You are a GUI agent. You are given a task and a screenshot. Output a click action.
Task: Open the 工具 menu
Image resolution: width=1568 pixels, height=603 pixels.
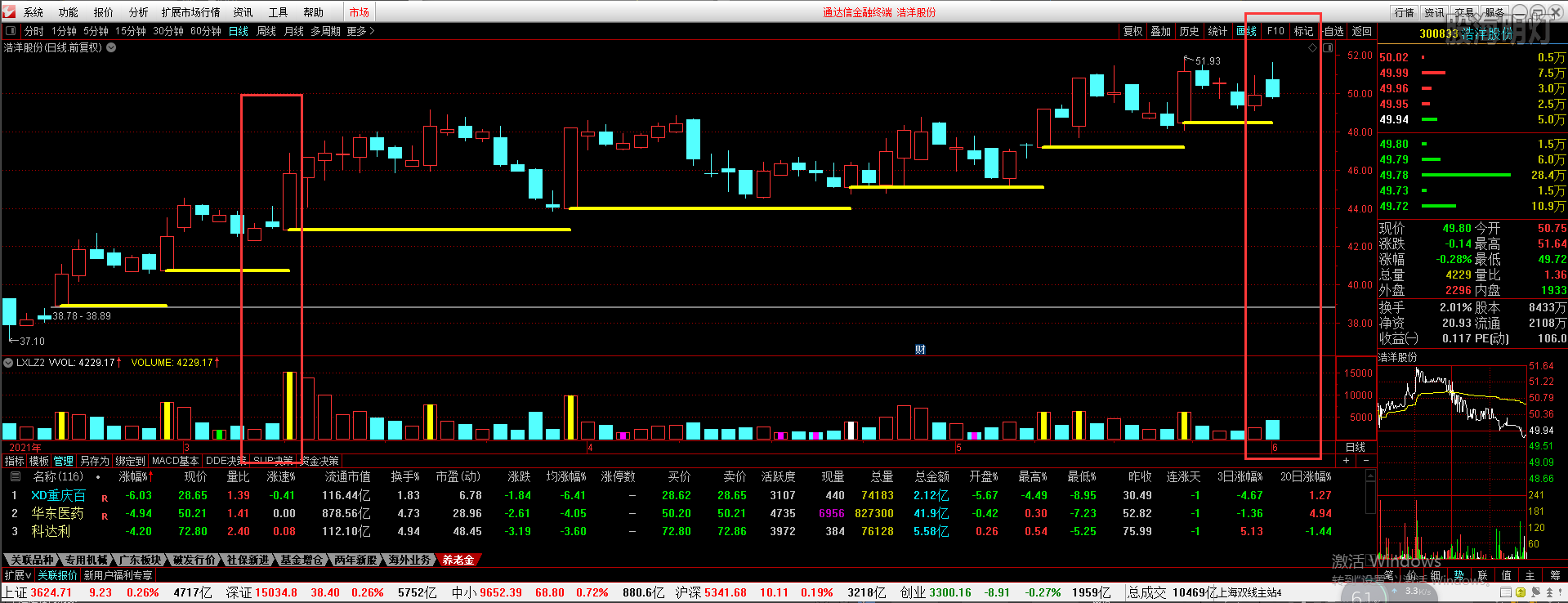[x=279, y=12]
